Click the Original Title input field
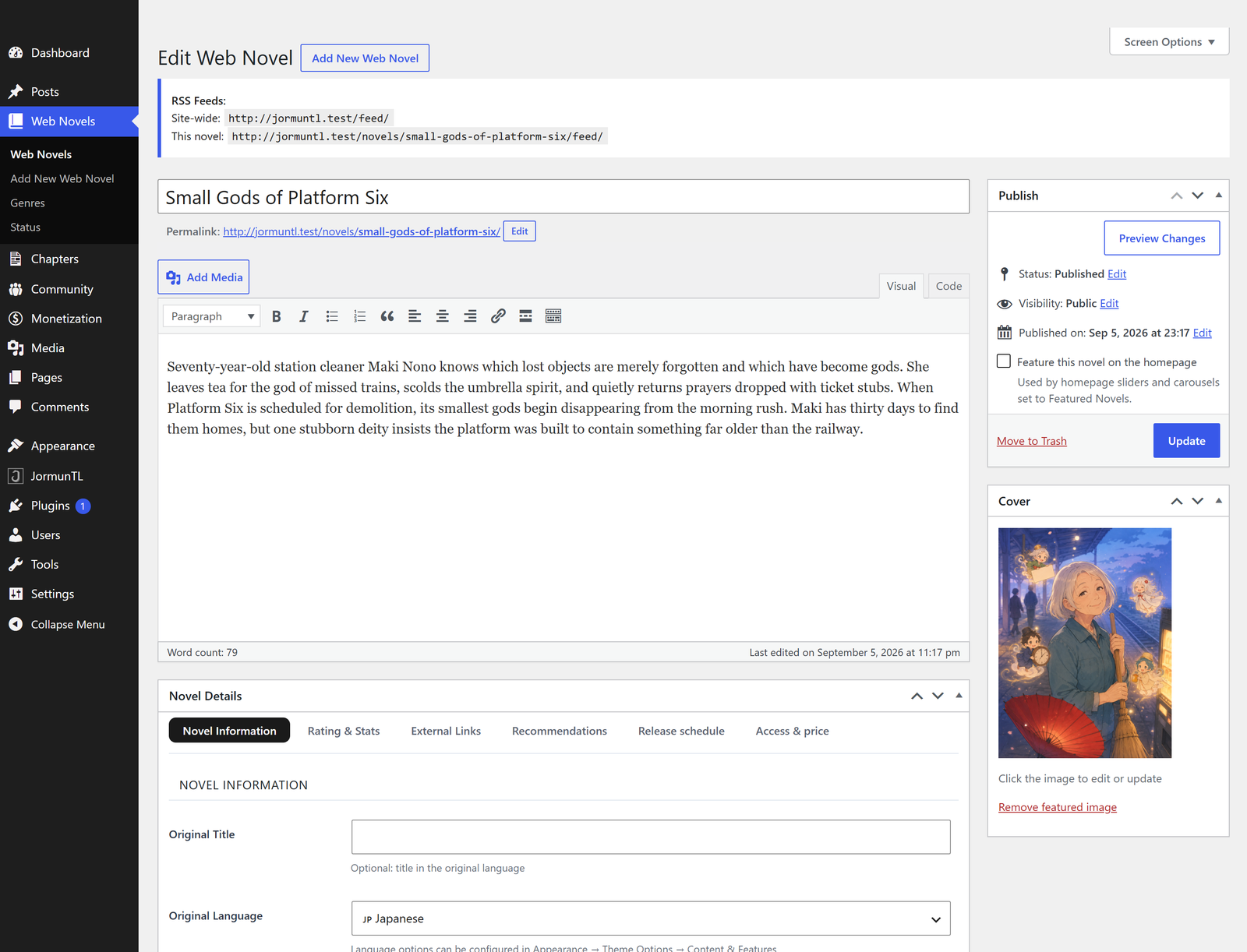 pyautogui.click(x=651, y=837)
